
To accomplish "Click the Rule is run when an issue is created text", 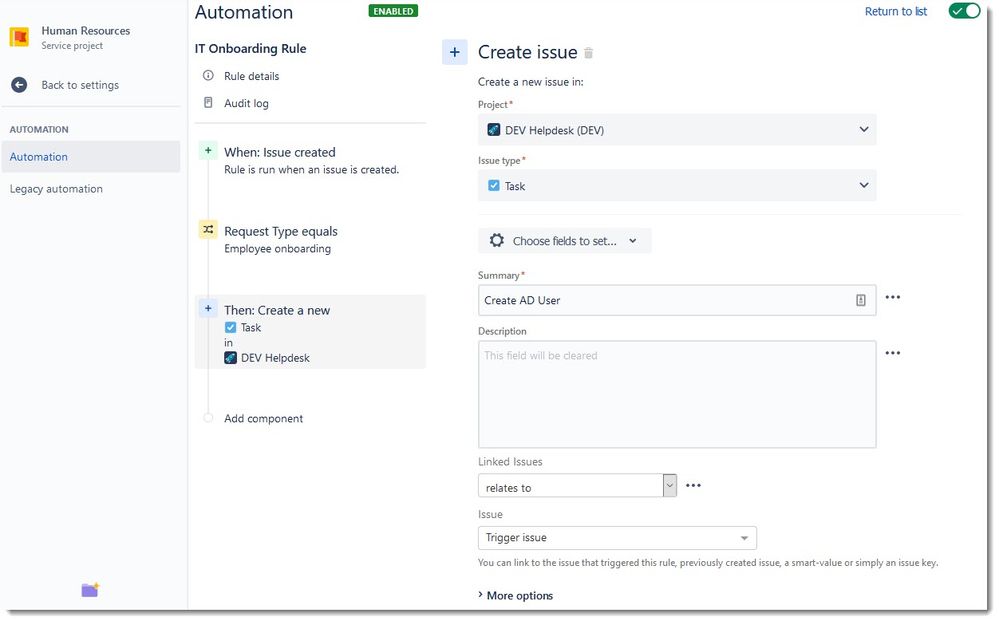I will pos(312,170).
